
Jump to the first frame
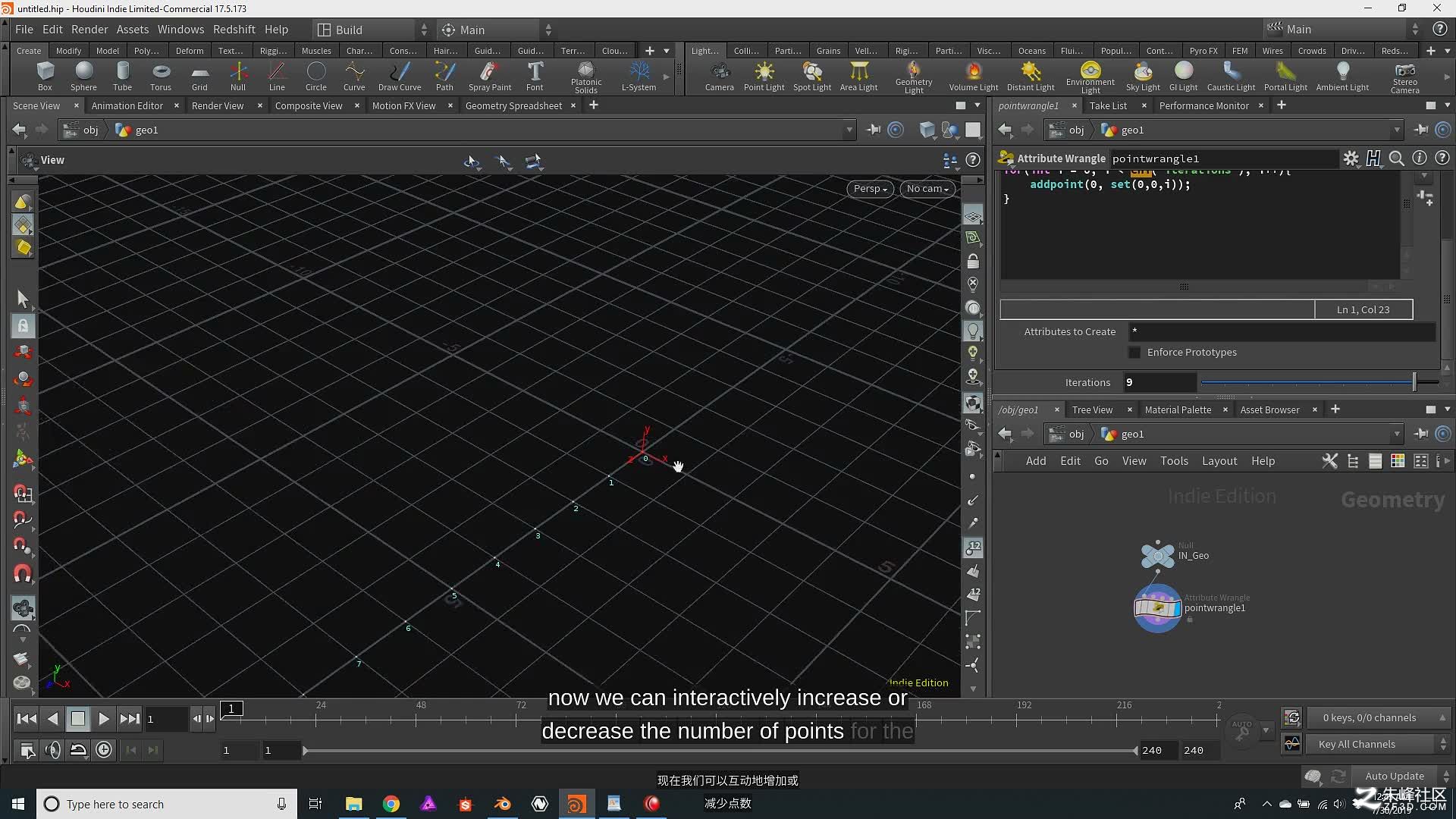(27, 718)
